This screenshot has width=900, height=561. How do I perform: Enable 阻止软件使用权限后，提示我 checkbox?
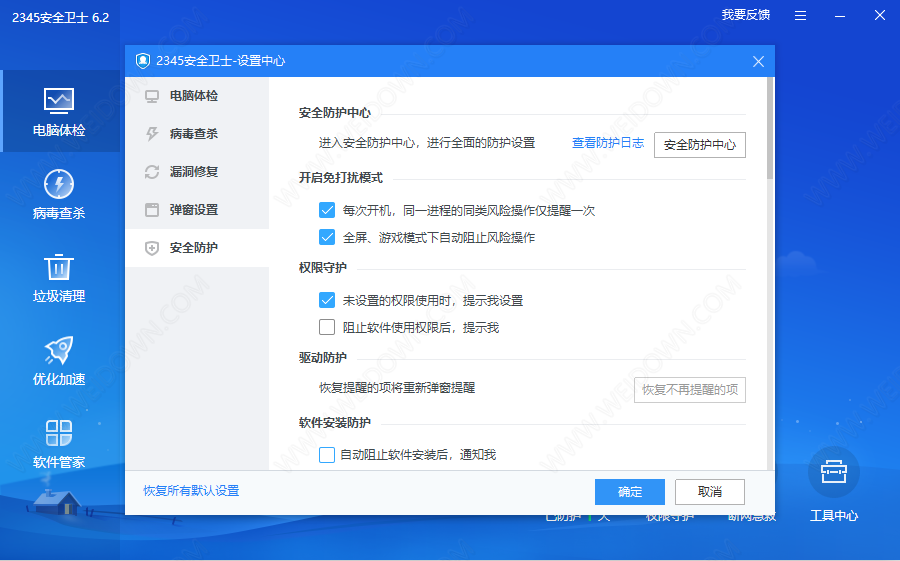tap(326, 327)
